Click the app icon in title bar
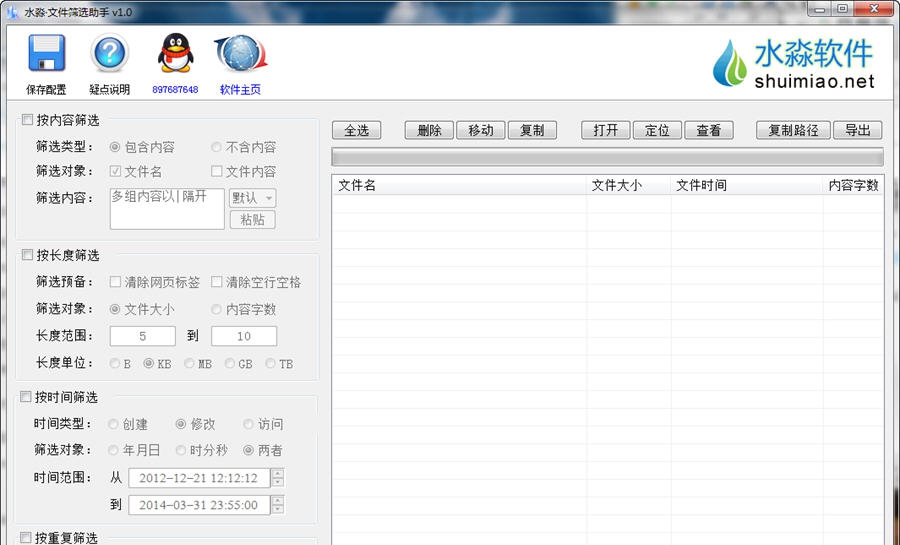This screenshot has height=545, width=900. pos(13,11)
